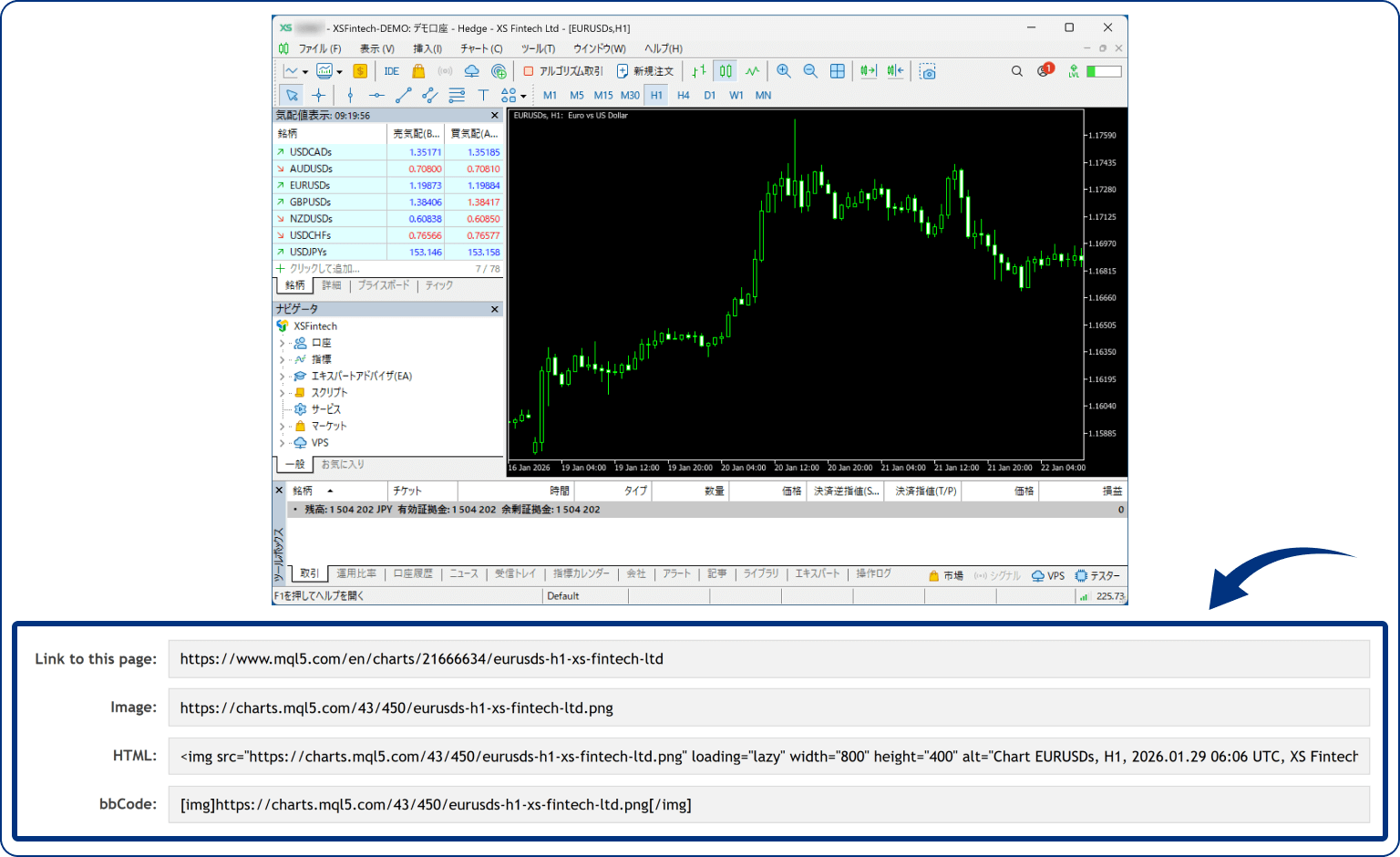The width and height of the screenshot is (1400, 857).
Task: Expand the 指標 node in the Navigator
Action: [283, 359]
